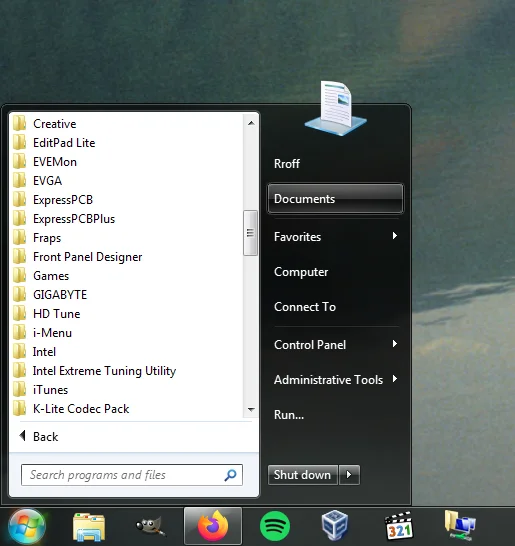Click the Fraps folder icon
Image resolution: width=515 pixels, height=546 pixels.
[19, 237]
